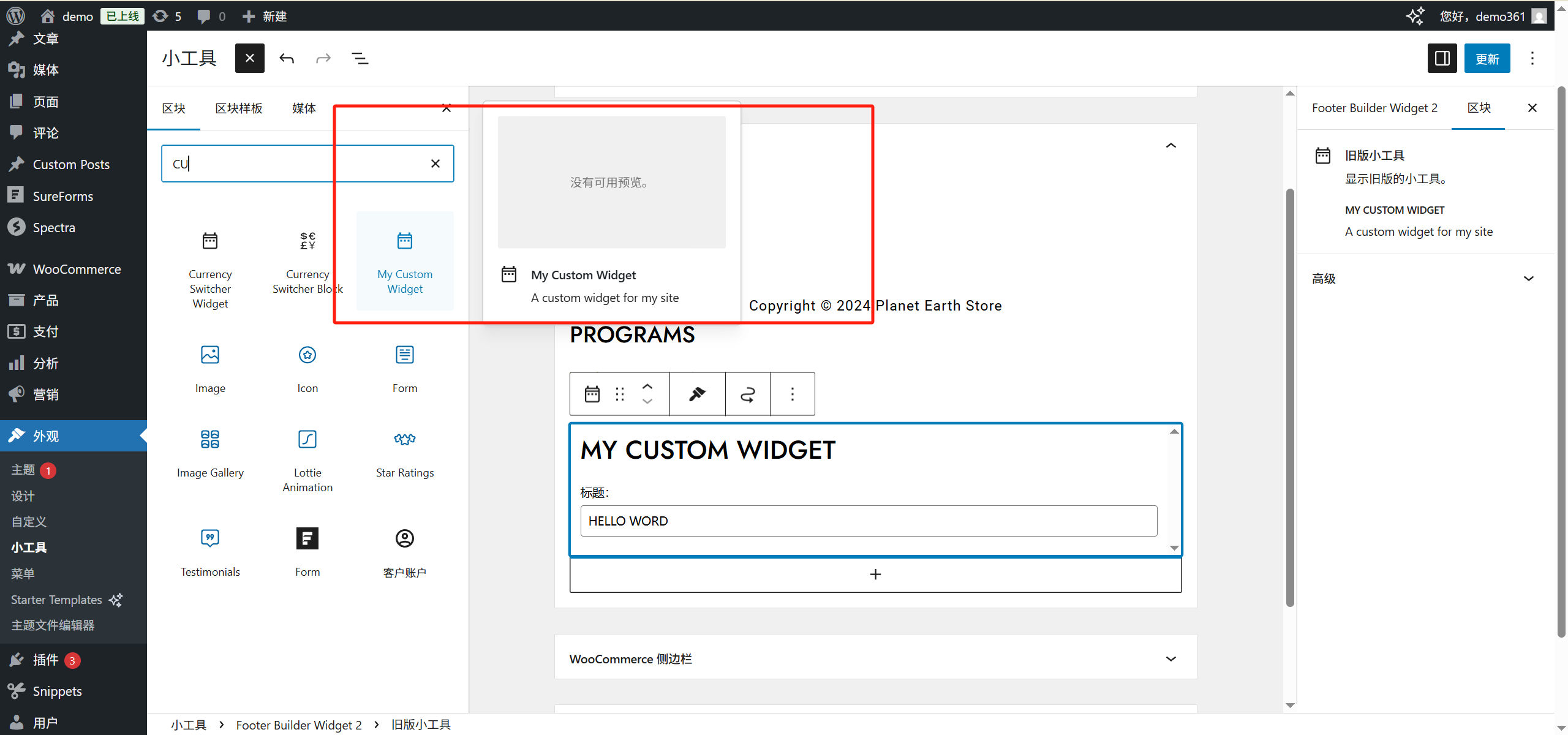Move block up with the up chevron
Viewport: 1568px width, 735px height.
click(x=647, y=386)
